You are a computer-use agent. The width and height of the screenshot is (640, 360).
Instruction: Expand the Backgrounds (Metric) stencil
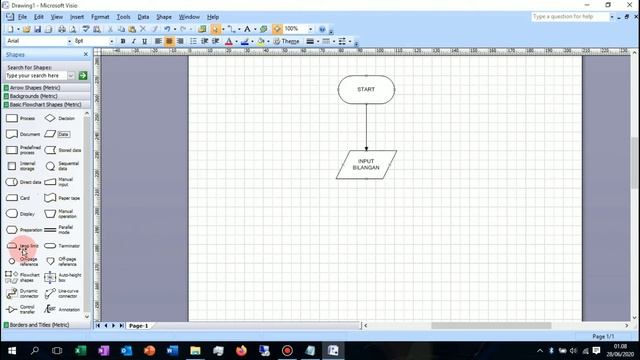point(46,96)
